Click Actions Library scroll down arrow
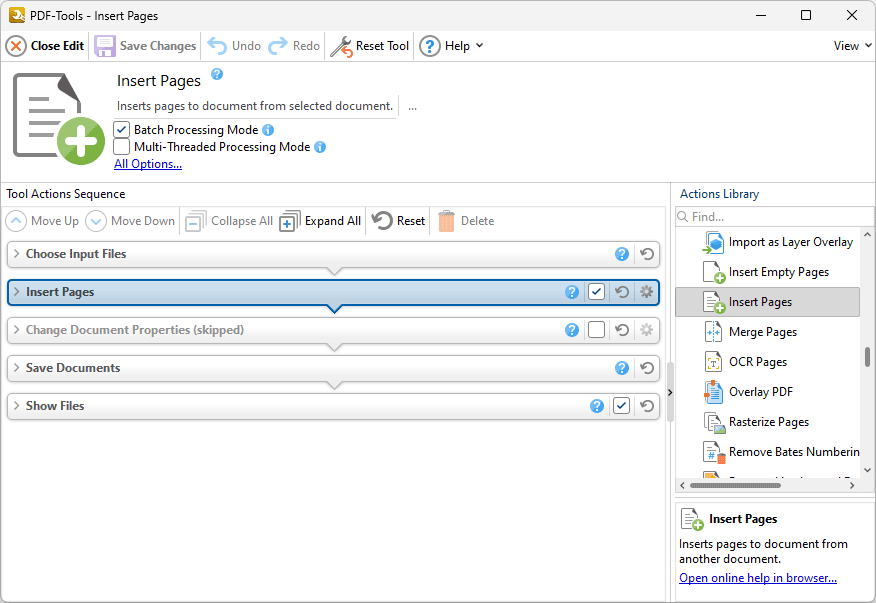Image resolution: width=876 pixels, height=603 pixels. [867, 471]
